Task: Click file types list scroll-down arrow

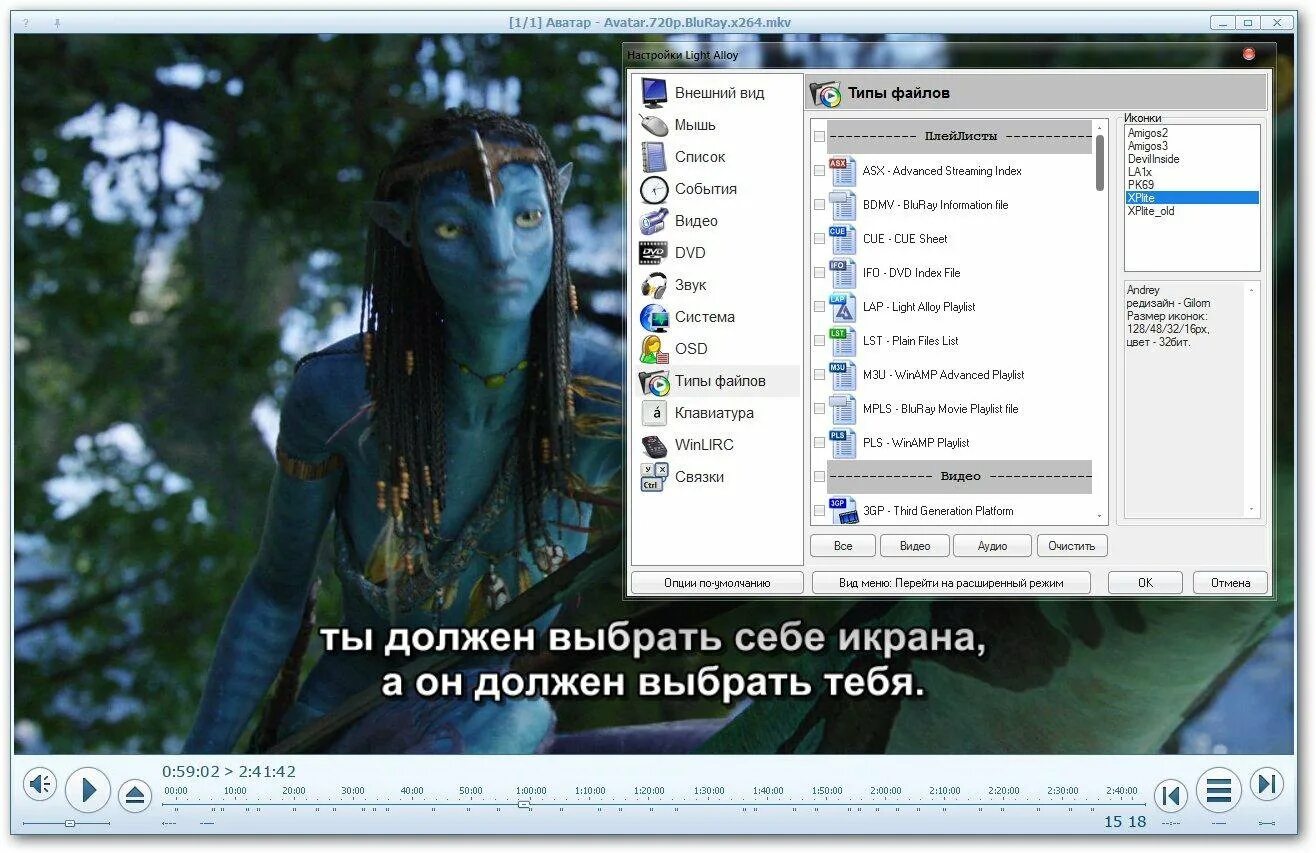Action: click(1101, 516)
